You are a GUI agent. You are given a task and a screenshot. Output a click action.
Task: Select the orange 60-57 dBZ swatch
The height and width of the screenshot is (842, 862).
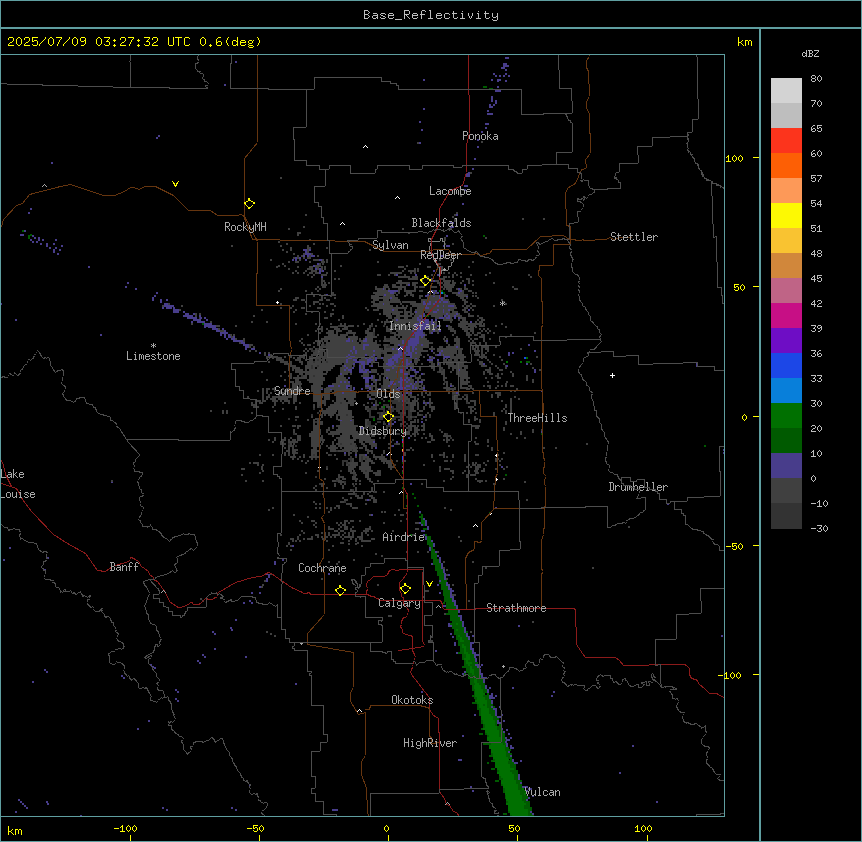point(786,165)
